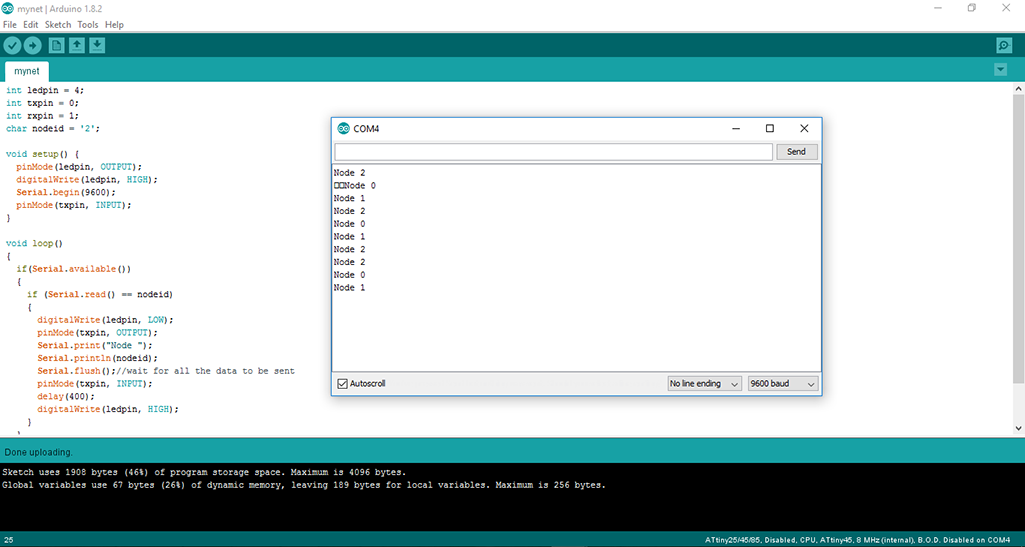The width and height of the screenshot is (1025, 547).
Task: Open the Serial Monitor magnifier icon
Action: 1004,45
